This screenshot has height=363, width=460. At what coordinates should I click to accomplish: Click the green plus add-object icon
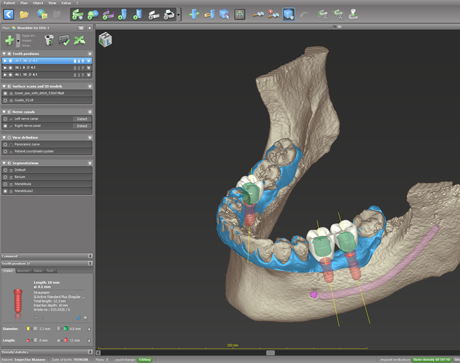click(9, 40)
